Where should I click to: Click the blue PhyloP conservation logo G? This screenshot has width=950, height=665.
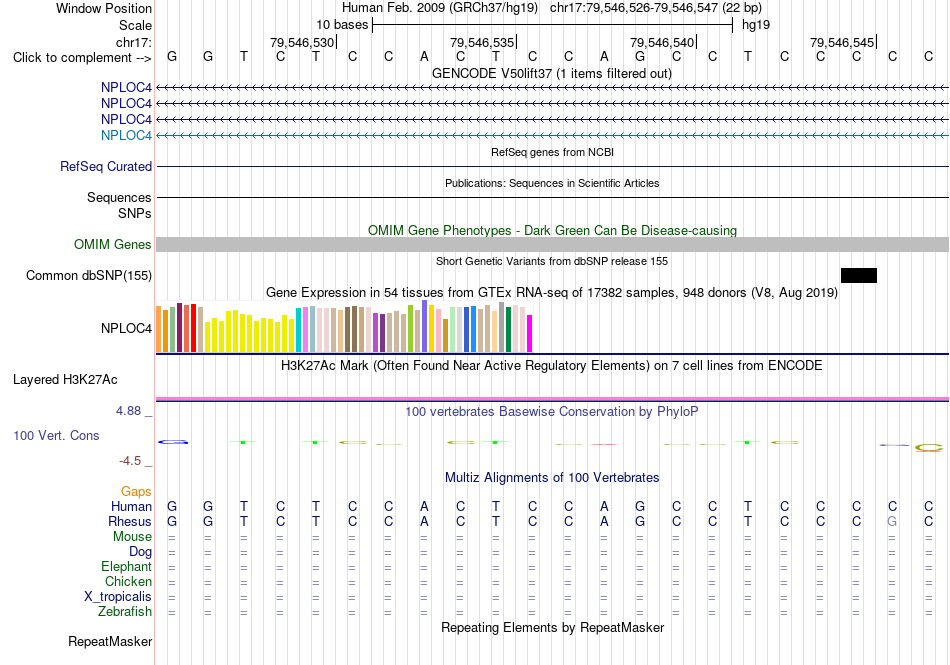tap(173, 442)
